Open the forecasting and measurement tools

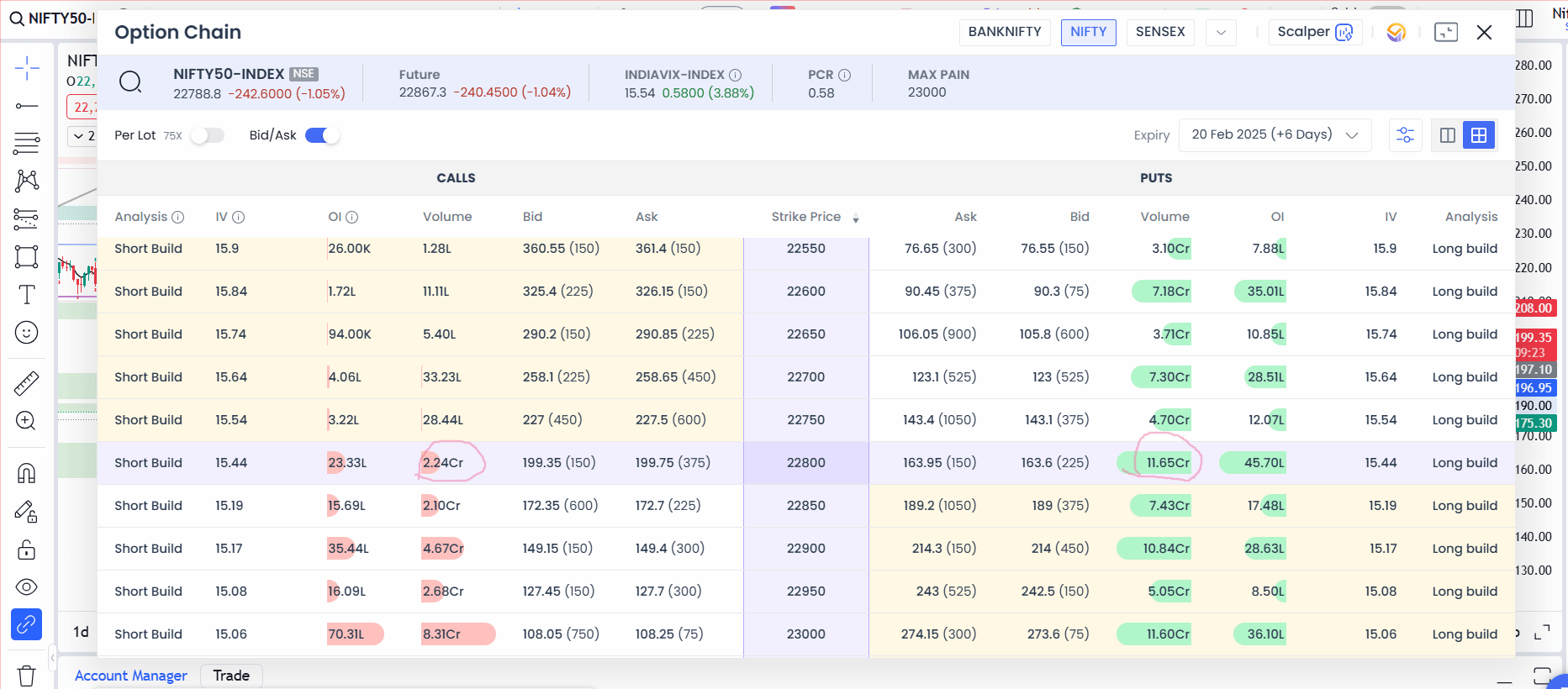click(27, 219)
